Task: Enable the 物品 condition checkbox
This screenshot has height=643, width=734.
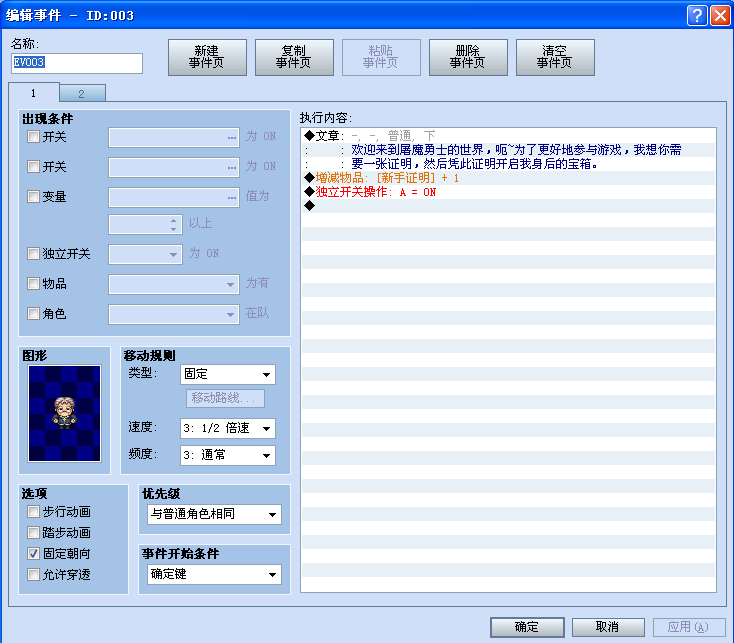Action: [33, 284]
